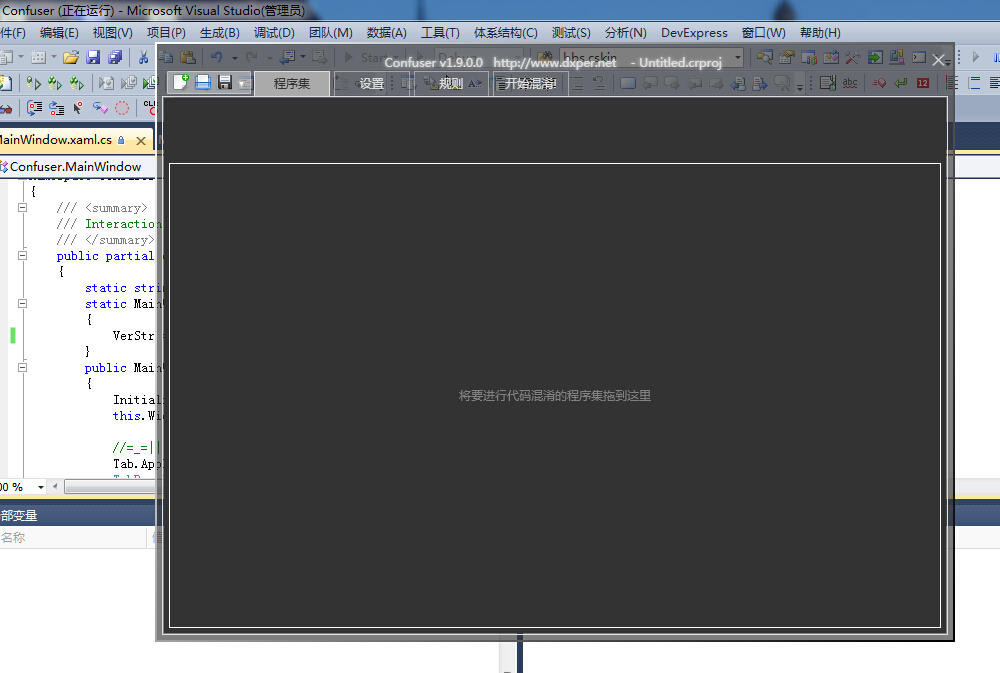Viewport: 1000px width, 673px height.
Task: Click the gray play arrow on far right toolbar
Action: (x=975, y=57)
